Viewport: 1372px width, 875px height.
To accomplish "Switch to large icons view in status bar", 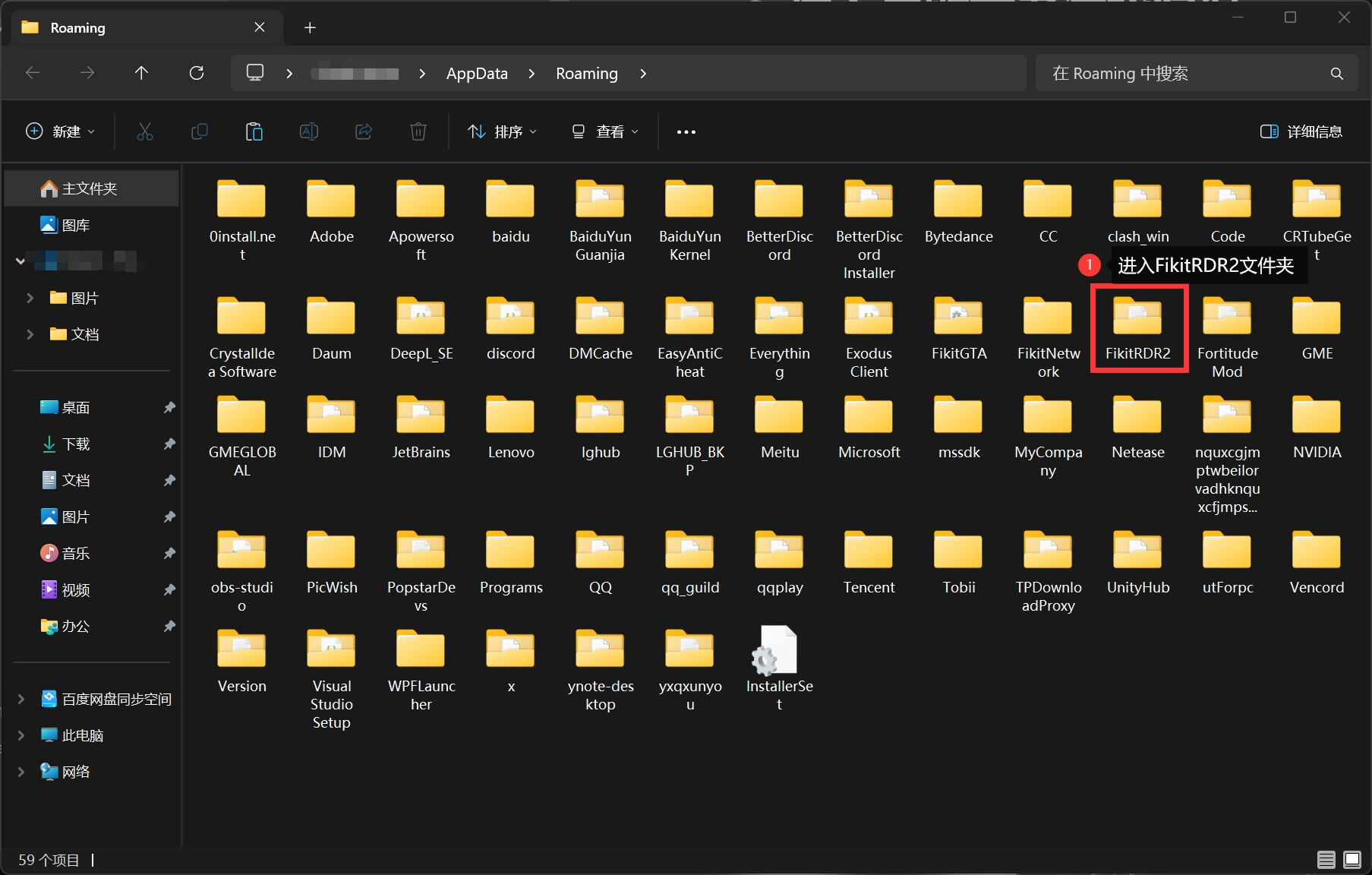I will pyautogui.click(x=1352, y=859).
